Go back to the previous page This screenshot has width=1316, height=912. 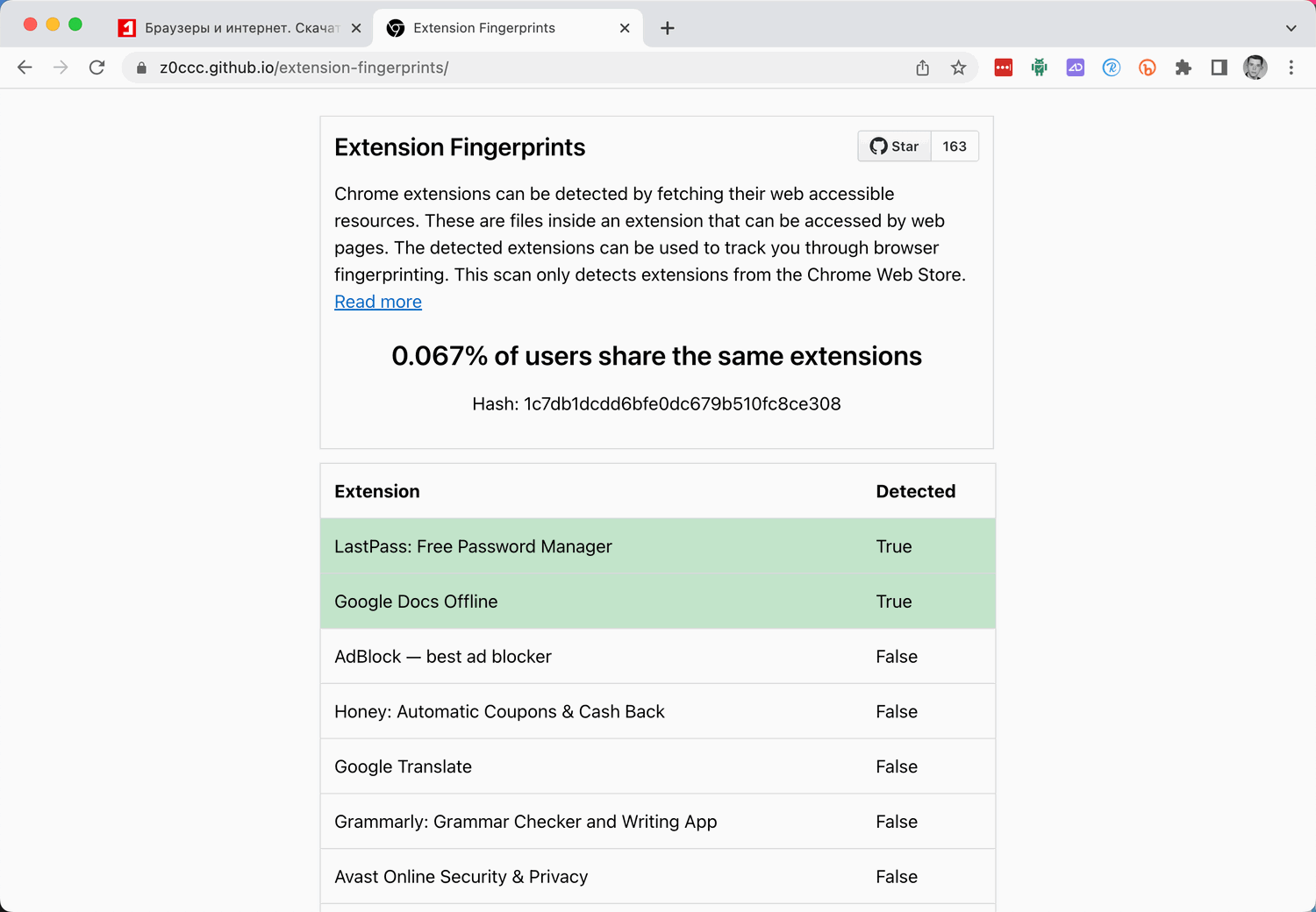[x=25, y=68]
